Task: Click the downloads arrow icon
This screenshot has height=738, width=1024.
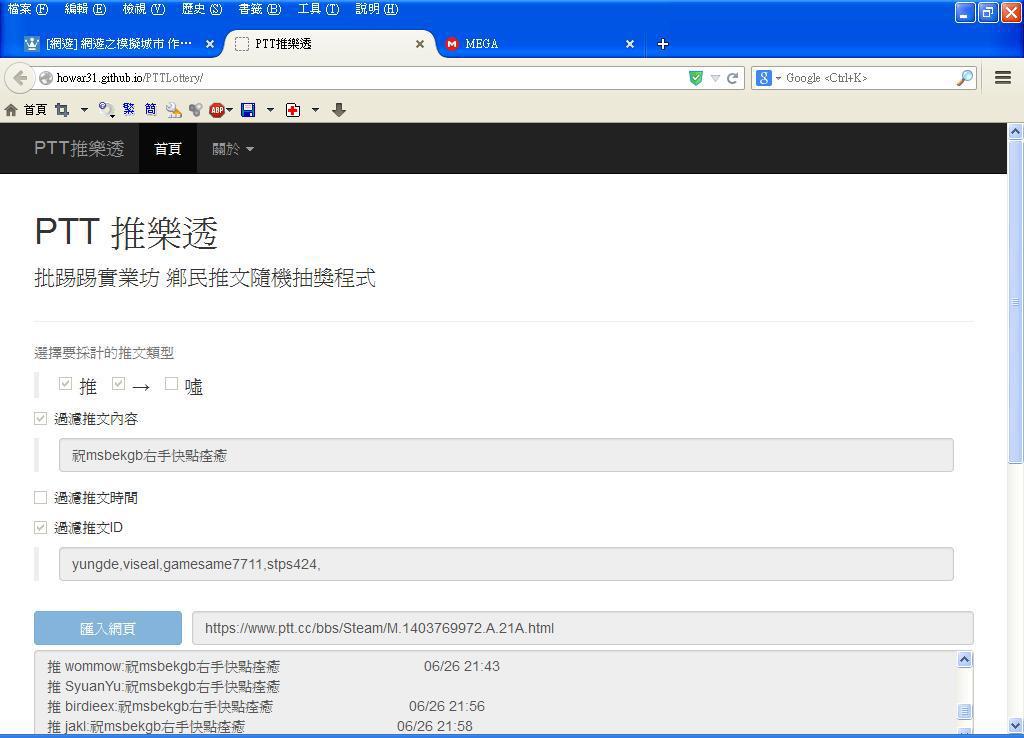Action: pos(338,110)
